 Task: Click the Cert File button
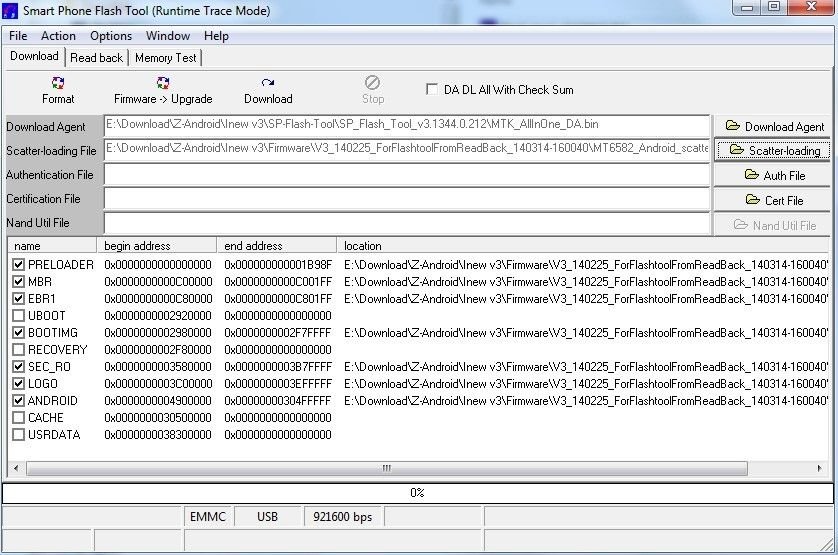click(774, 200)
